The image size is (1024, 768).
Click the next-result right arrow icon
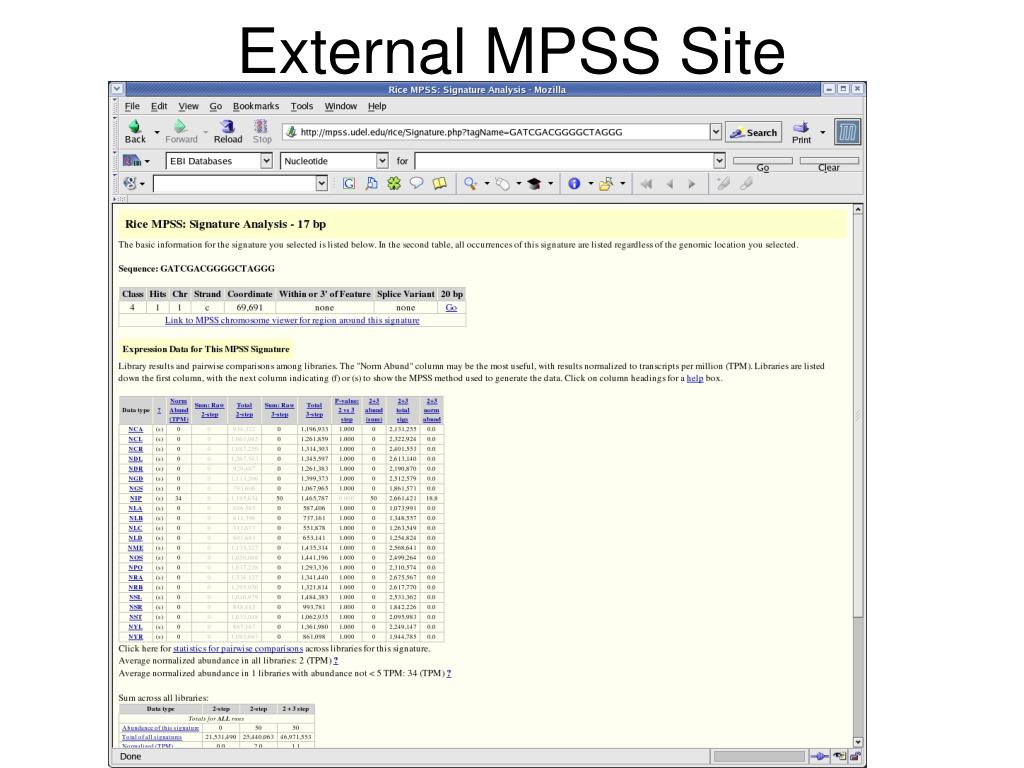692,184
